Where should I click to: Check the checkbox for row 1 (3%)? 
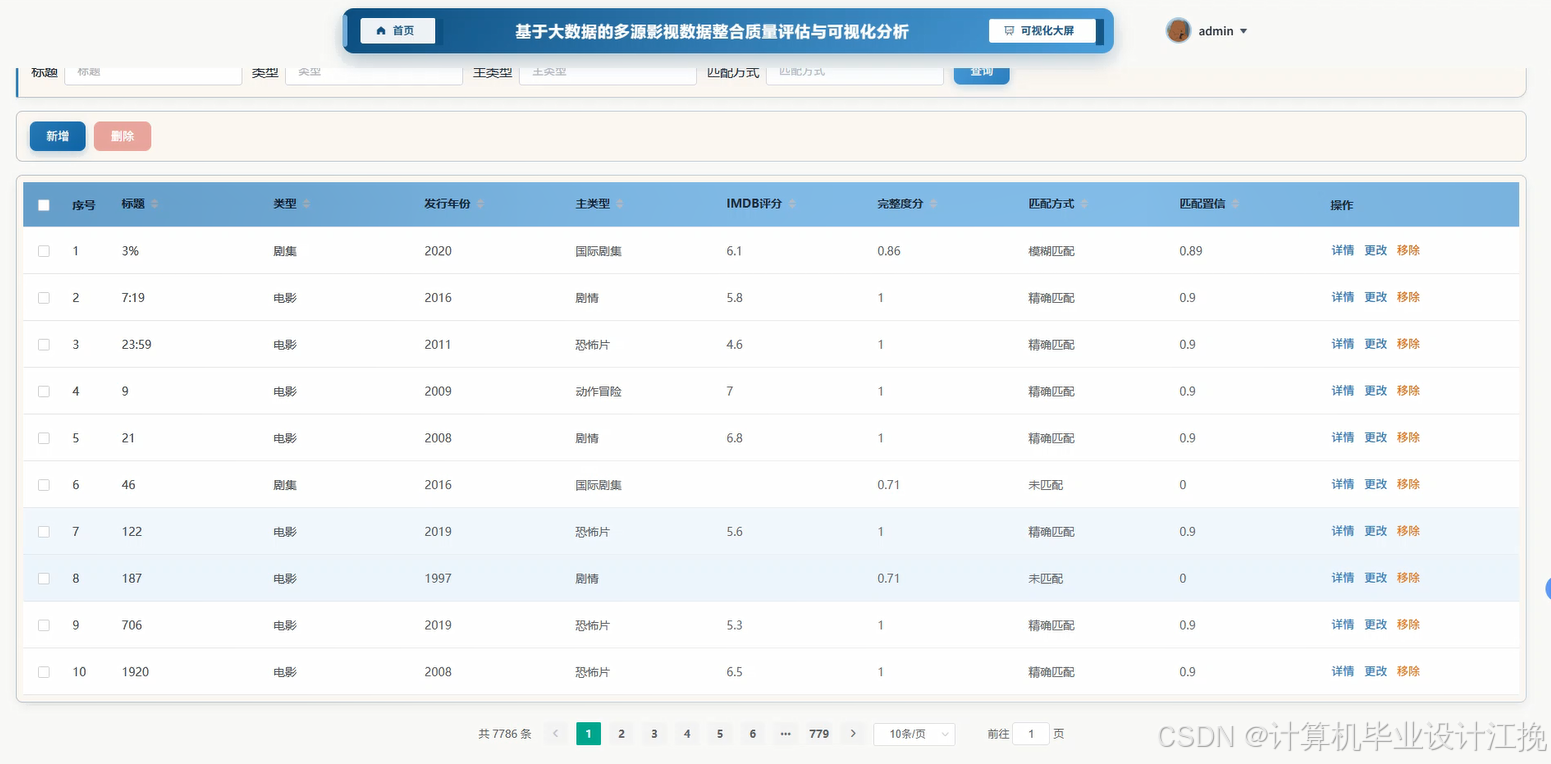tap(44, 251)
